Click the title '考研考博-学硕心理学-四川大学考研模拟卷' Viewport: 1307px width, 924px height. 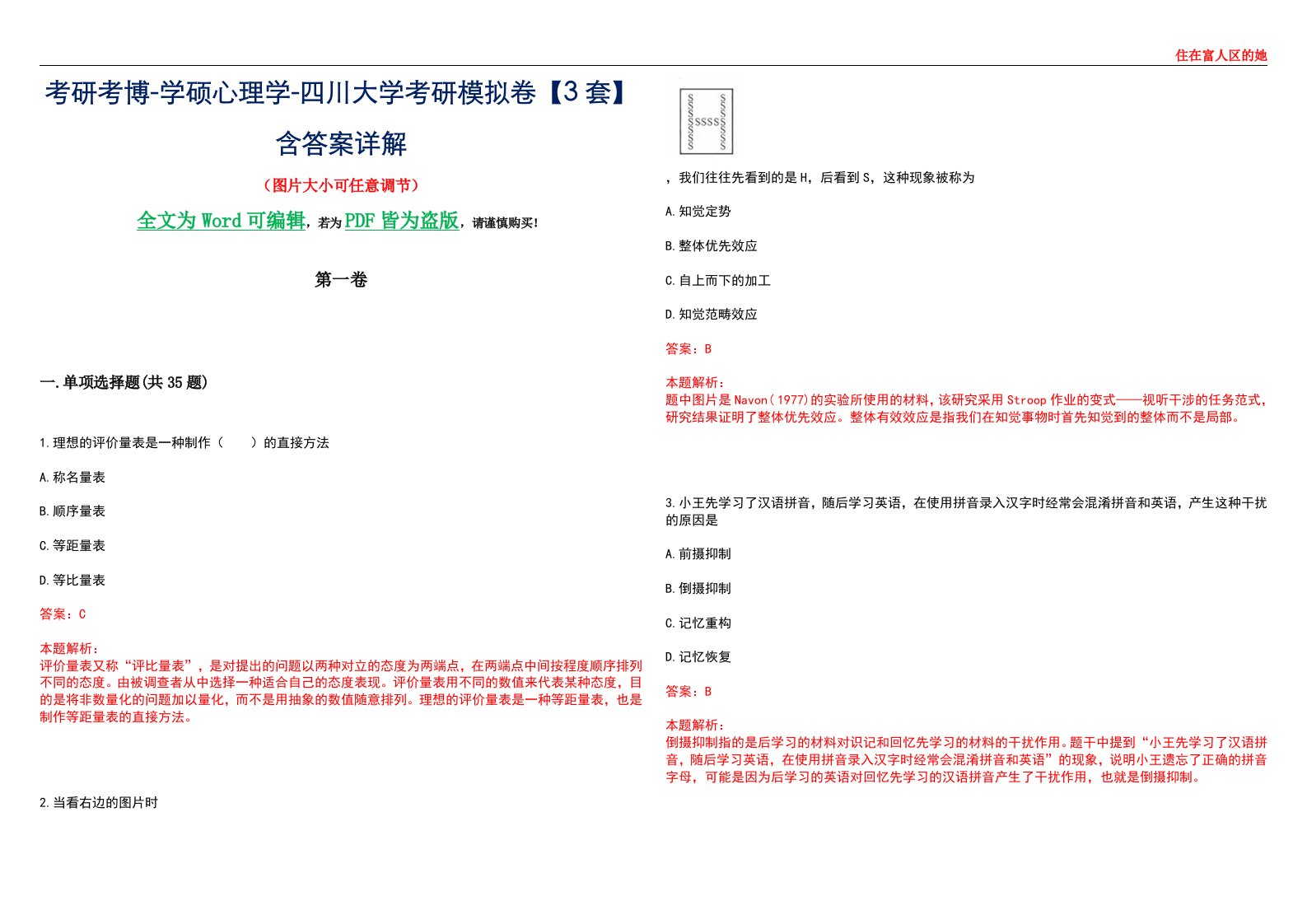click(290, 93)
